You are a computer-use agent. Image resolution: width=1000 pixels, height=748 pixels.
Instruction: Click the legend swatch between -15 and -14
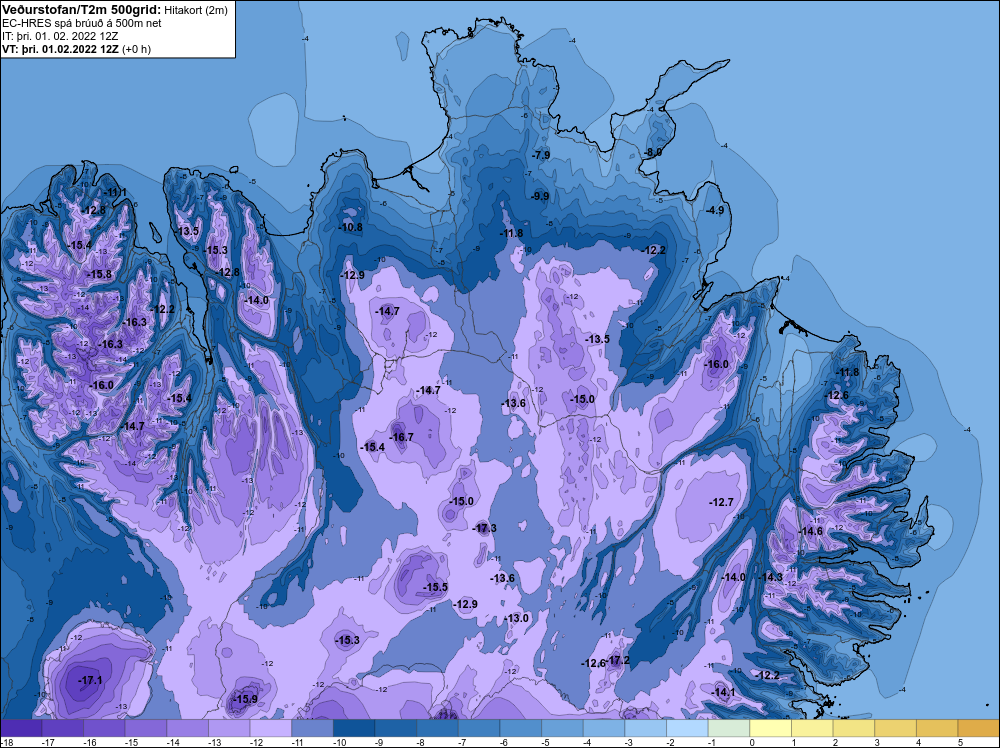[x=146, y=728]
